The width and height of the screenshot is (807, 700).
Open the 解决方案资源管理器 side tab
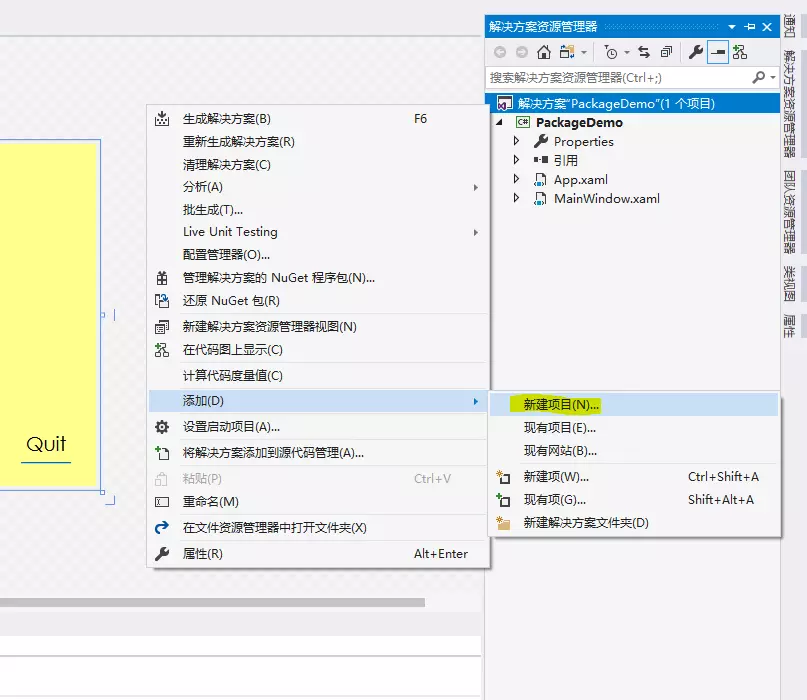790,103
